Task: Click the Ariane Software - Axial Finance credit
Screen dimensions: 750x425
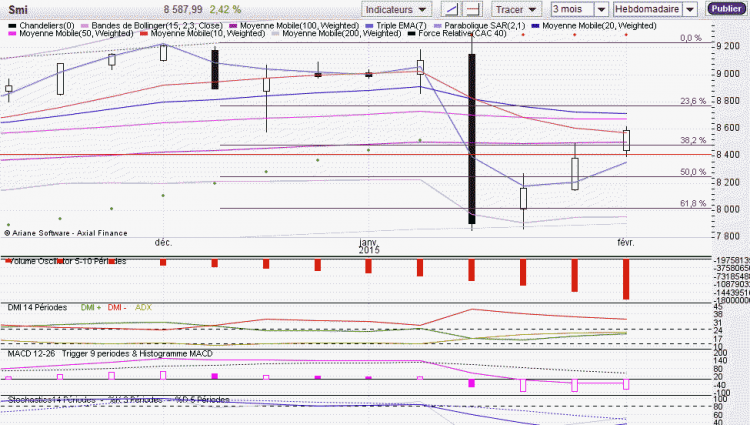Action: click(x=66, y=233)
